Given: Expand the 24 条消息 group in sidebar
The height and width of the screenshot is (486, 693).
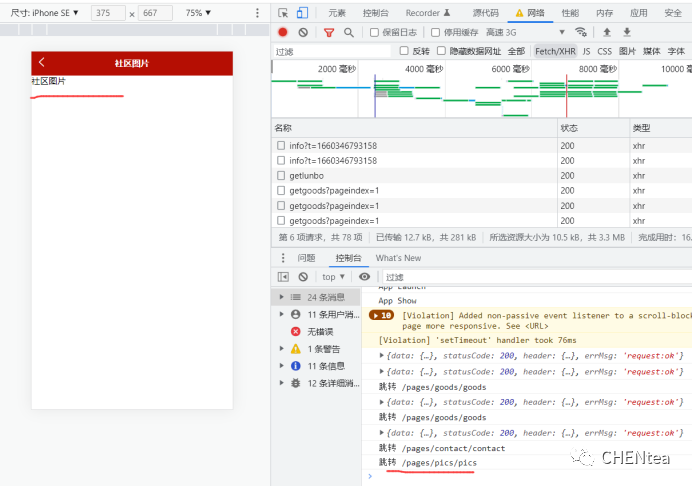Looking at the screenshot, I should (x=282, y=297).
